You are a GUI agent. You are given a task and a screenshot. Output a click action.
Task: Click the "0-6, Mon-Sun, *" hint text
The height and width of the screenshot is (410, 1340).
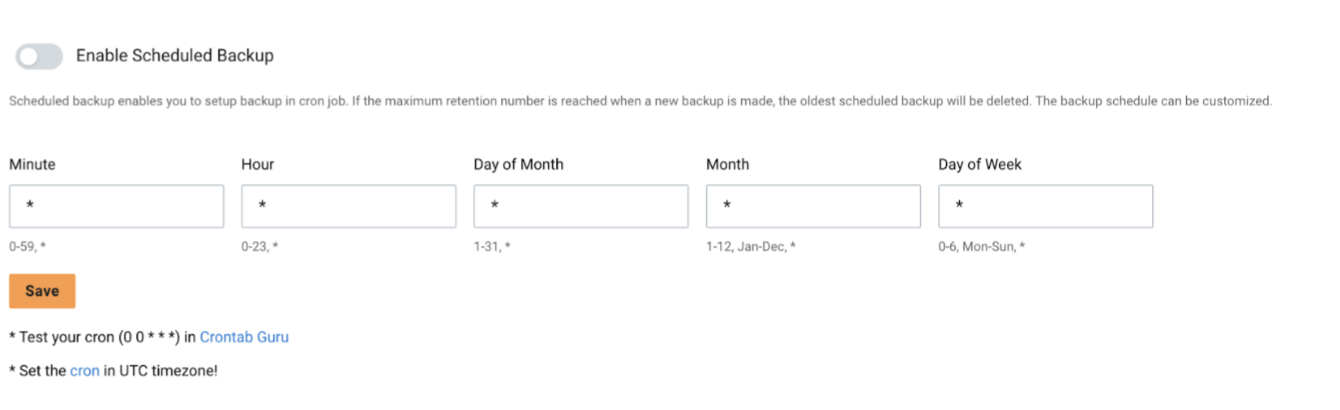981,245
